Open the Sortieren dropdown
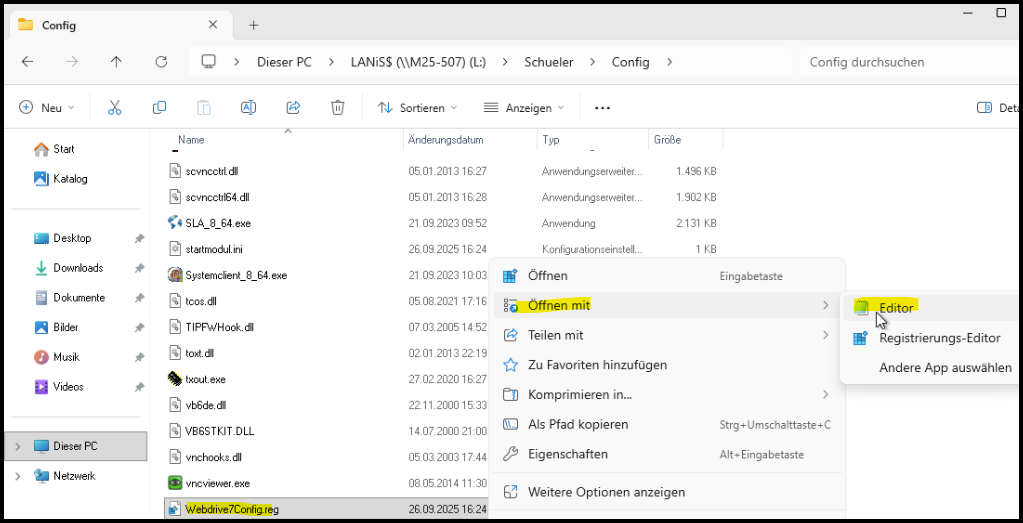 coord(417,107)
